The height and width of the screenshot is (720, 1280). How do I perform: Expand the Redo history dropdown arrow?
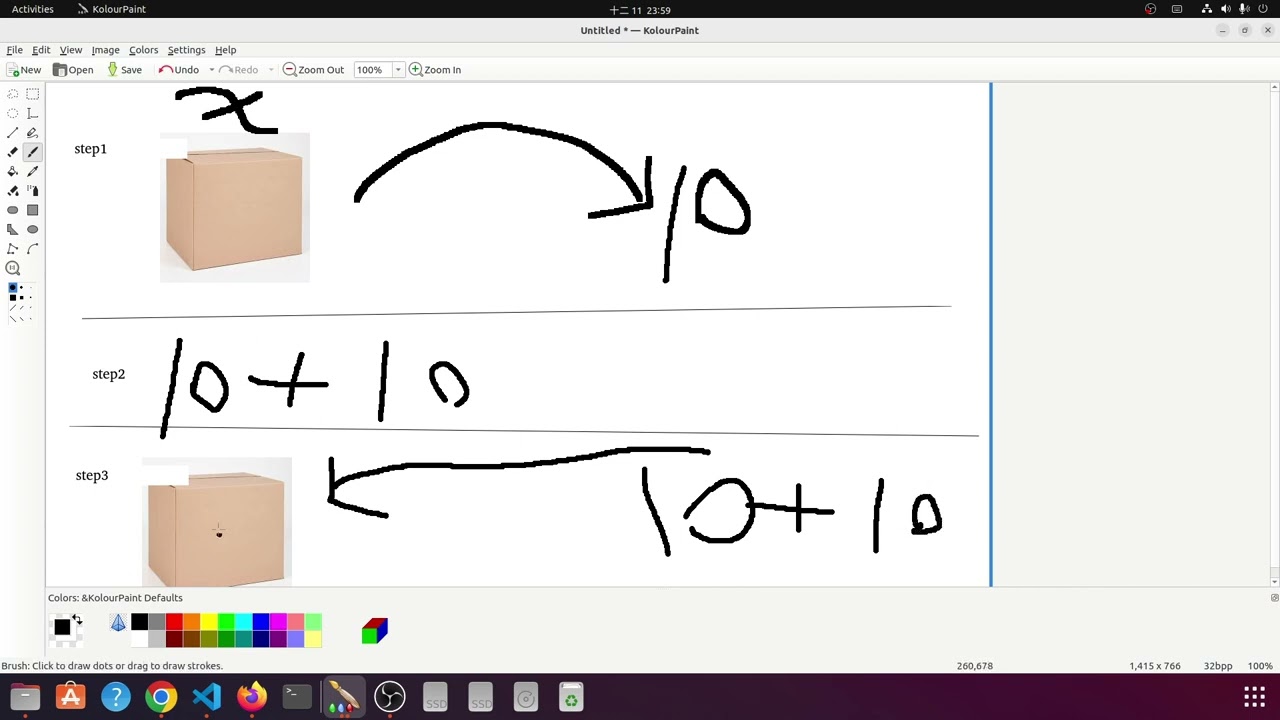click(x=271, y=70)
